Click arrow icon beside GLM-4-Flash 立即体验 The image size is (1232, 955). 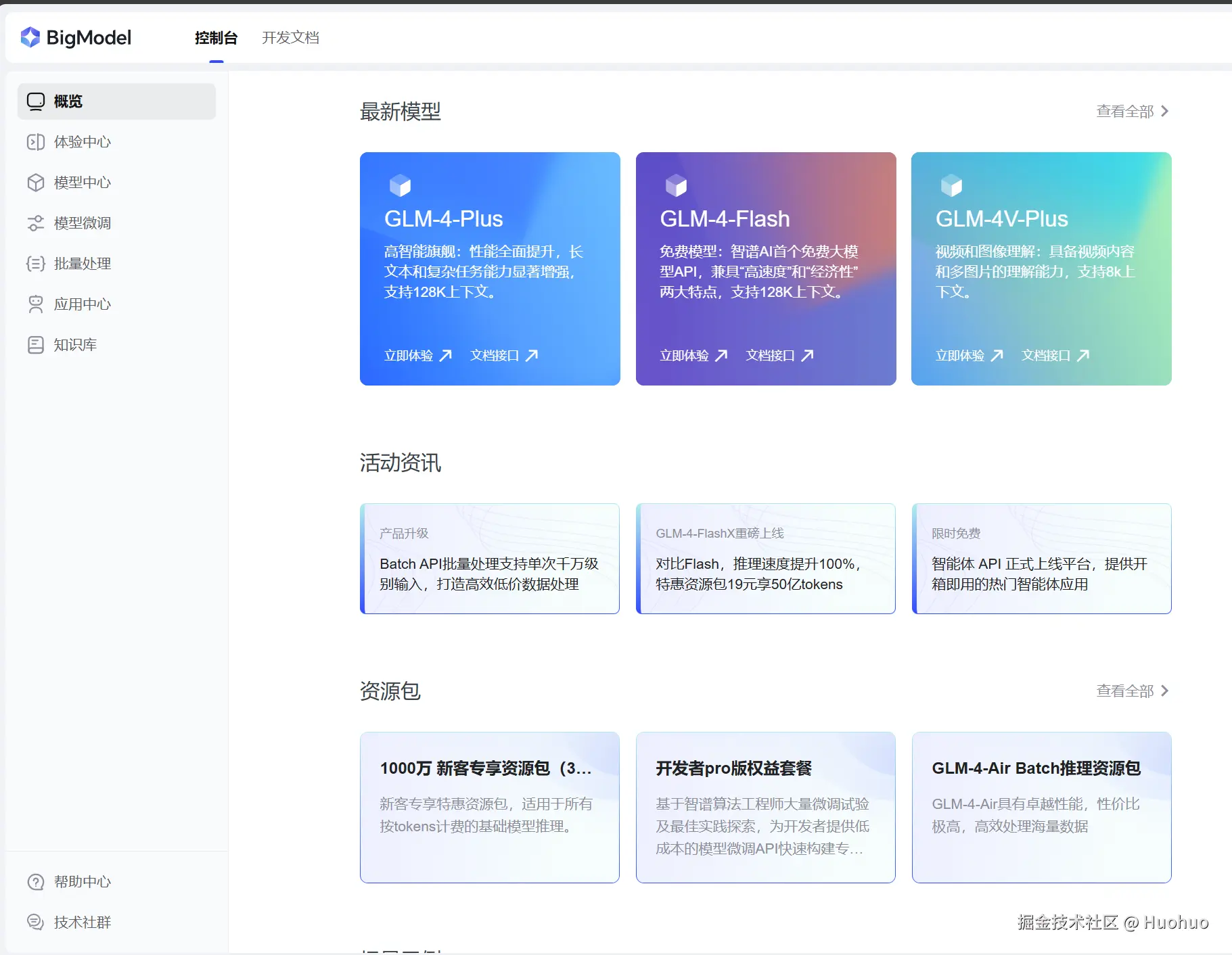pyautogui.click(x=722, y=355)
